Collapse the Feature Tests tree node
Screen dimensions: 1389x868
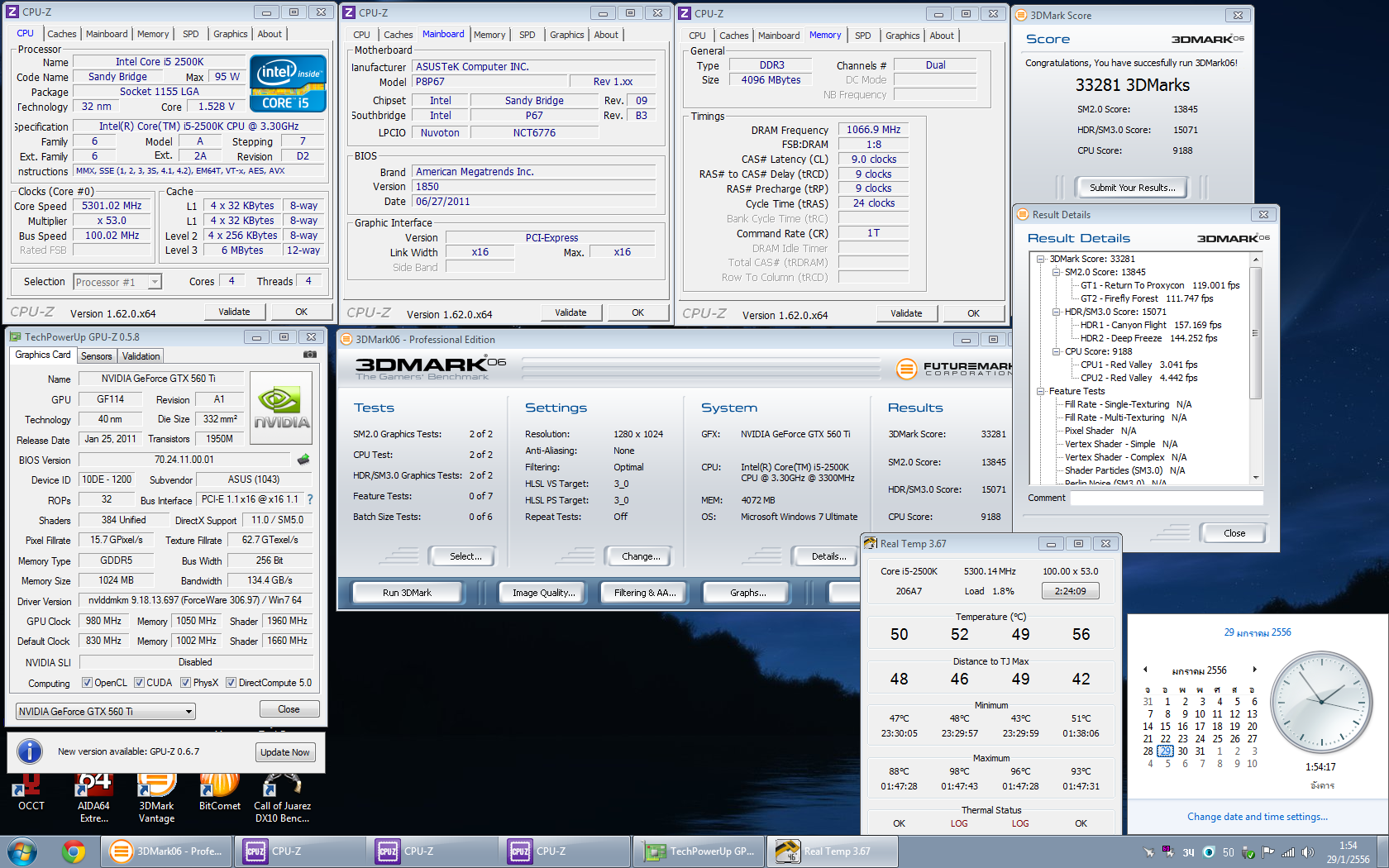(x=1041, y=391)
